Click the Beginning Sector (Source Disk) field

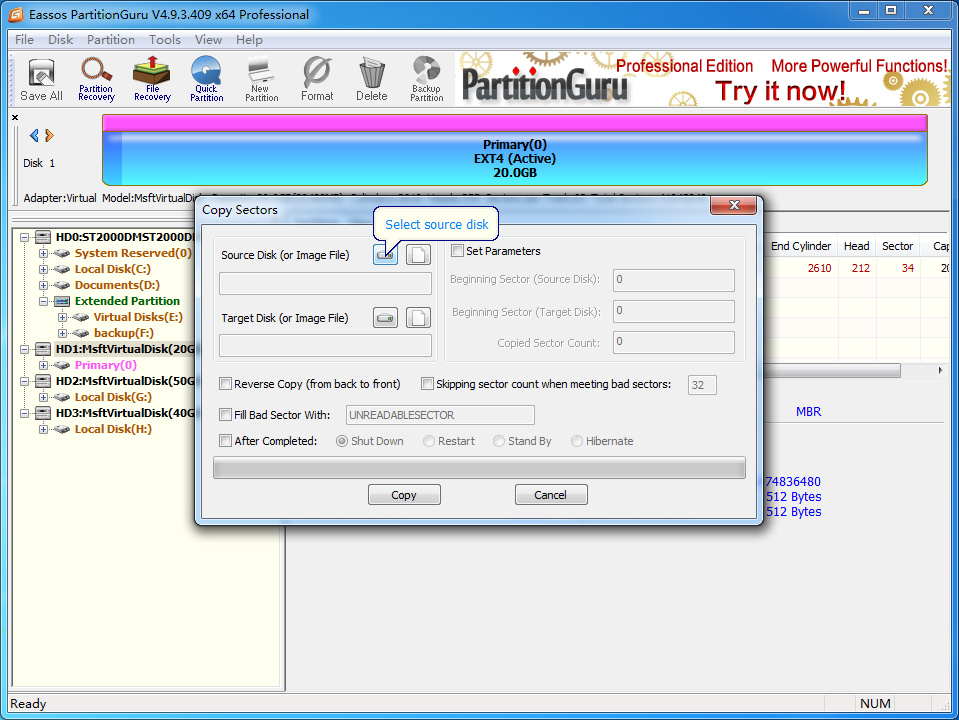[673, 280]
